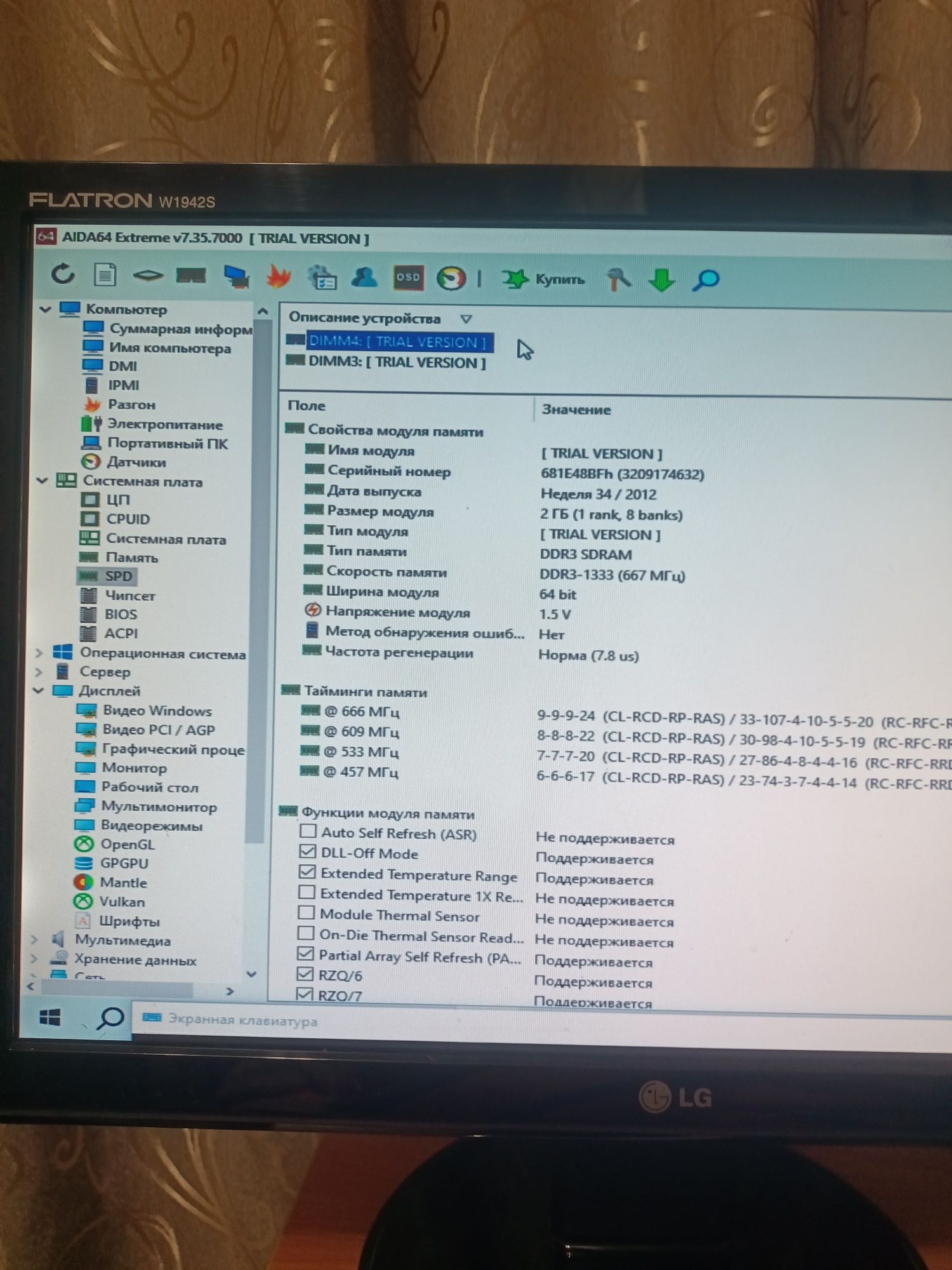
Task: Select Видео Windows tree item
Action: [143, 711]
